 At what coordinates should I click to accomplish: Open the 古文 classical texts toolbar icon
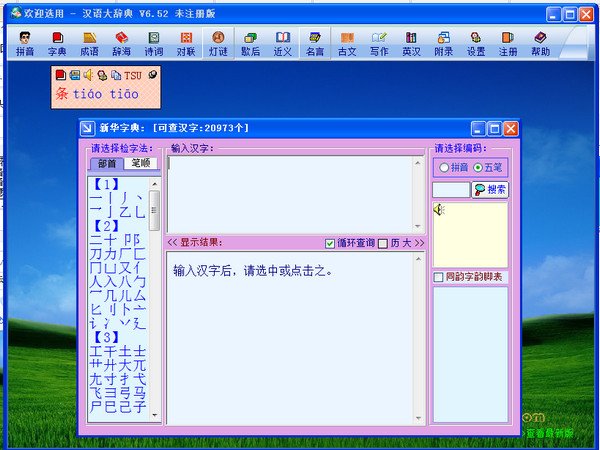[347, 44]
